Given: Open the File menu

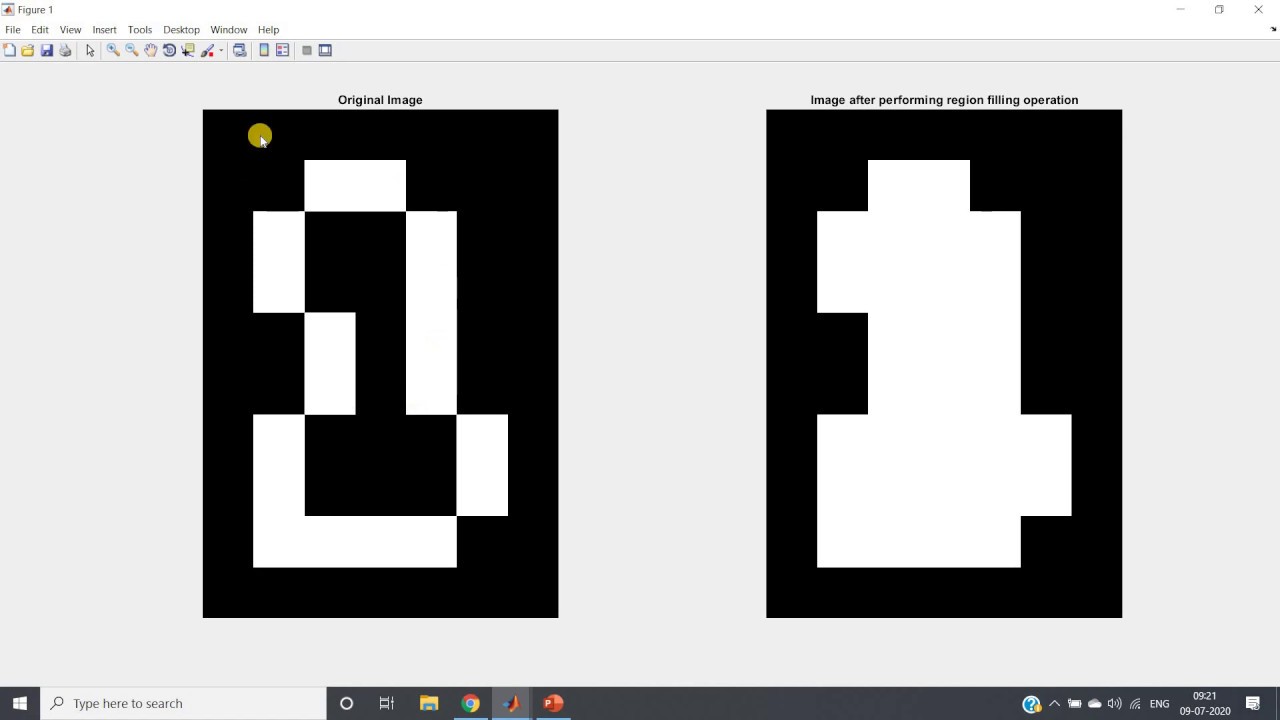Looking at the screenshot, I should pyautogui.click(x=13, y=30).
